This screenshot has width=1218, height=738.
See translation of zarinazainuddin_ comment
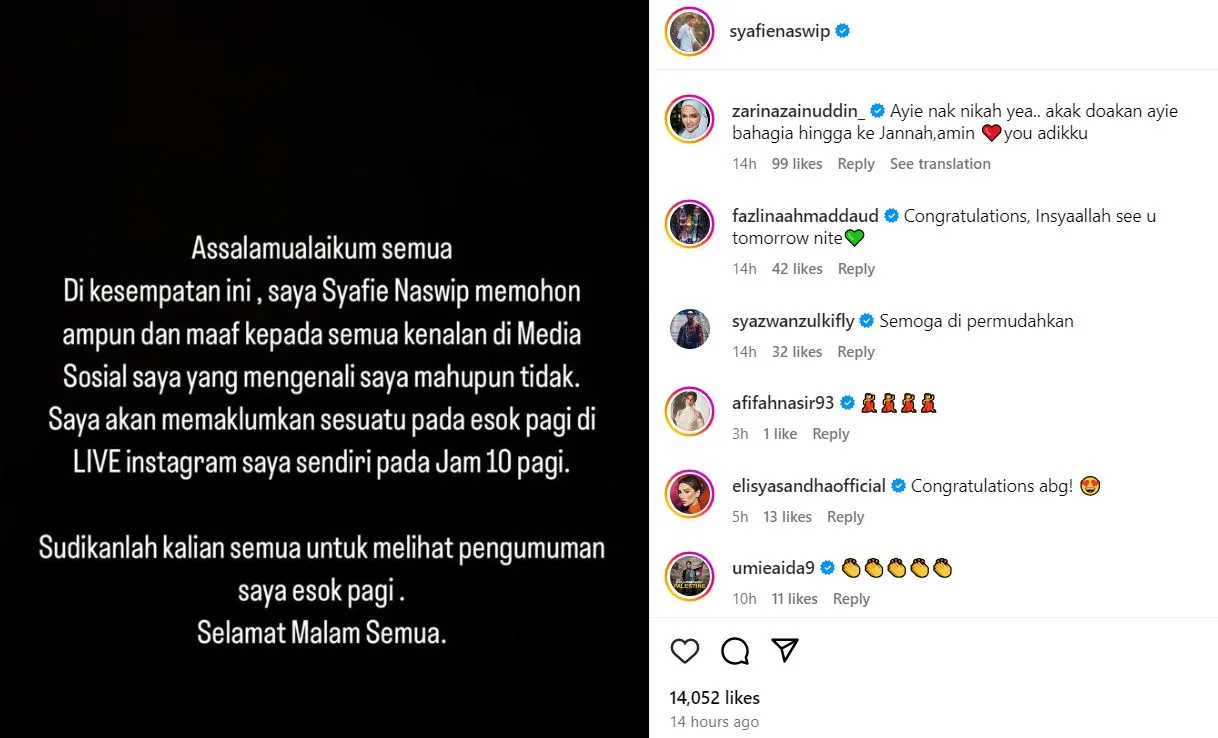(940, 164)
